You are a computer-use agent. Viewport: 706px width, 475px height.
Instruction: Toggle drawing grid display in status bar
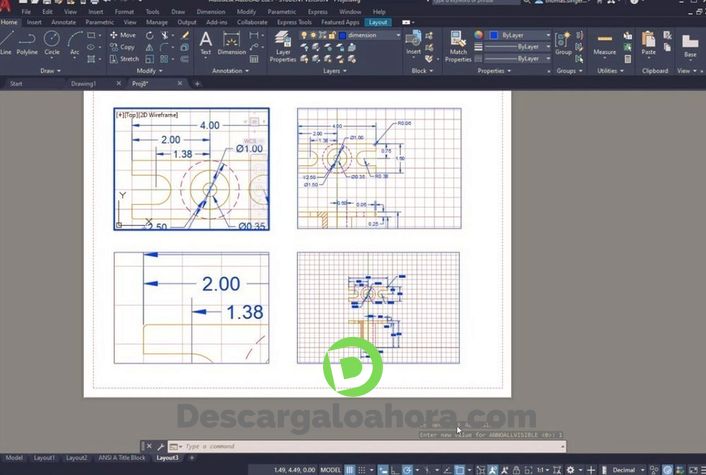[x=350, y=470]
